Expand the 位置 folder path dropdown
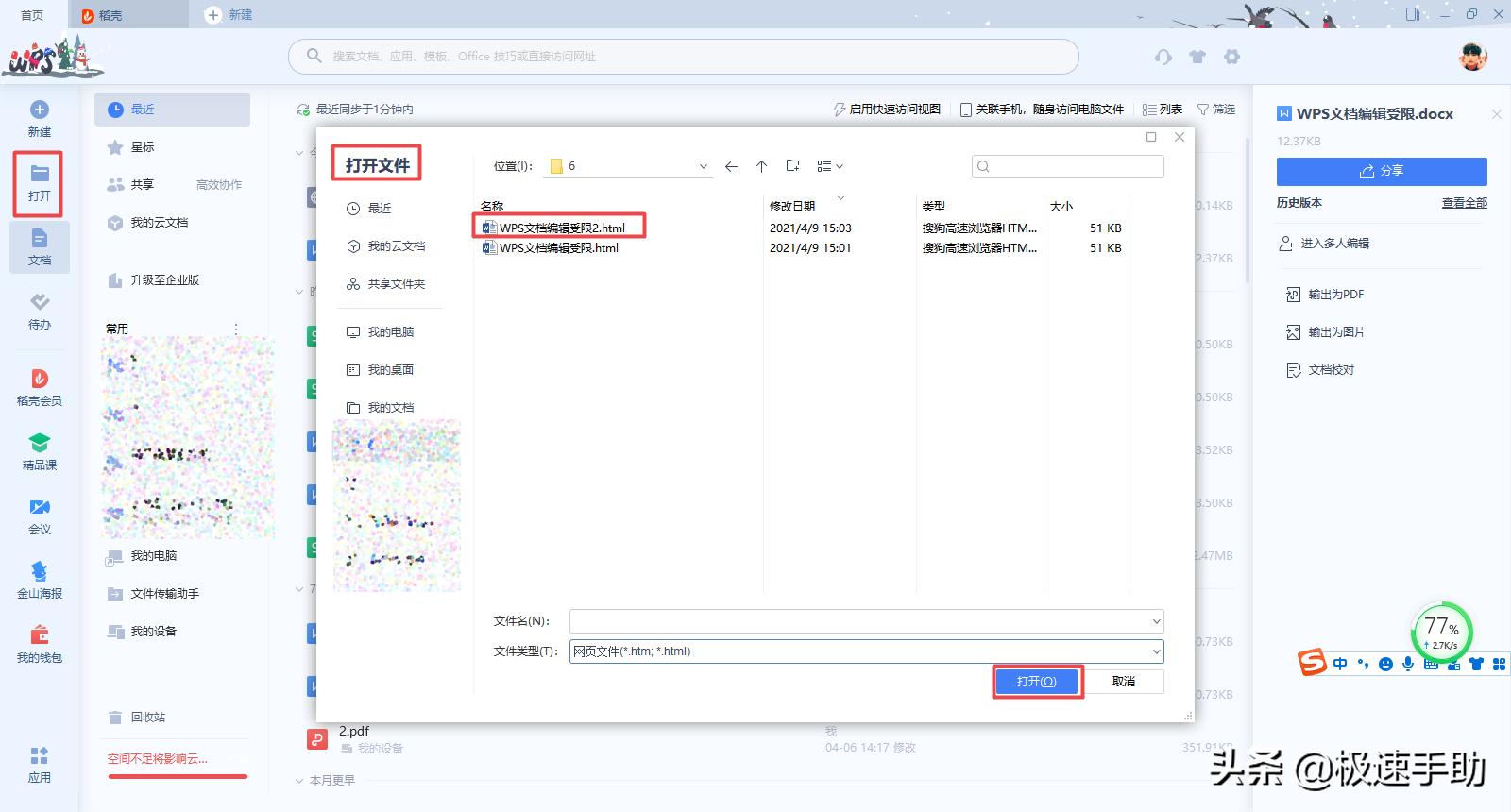The image size is (1511, 812). point(703,166)
